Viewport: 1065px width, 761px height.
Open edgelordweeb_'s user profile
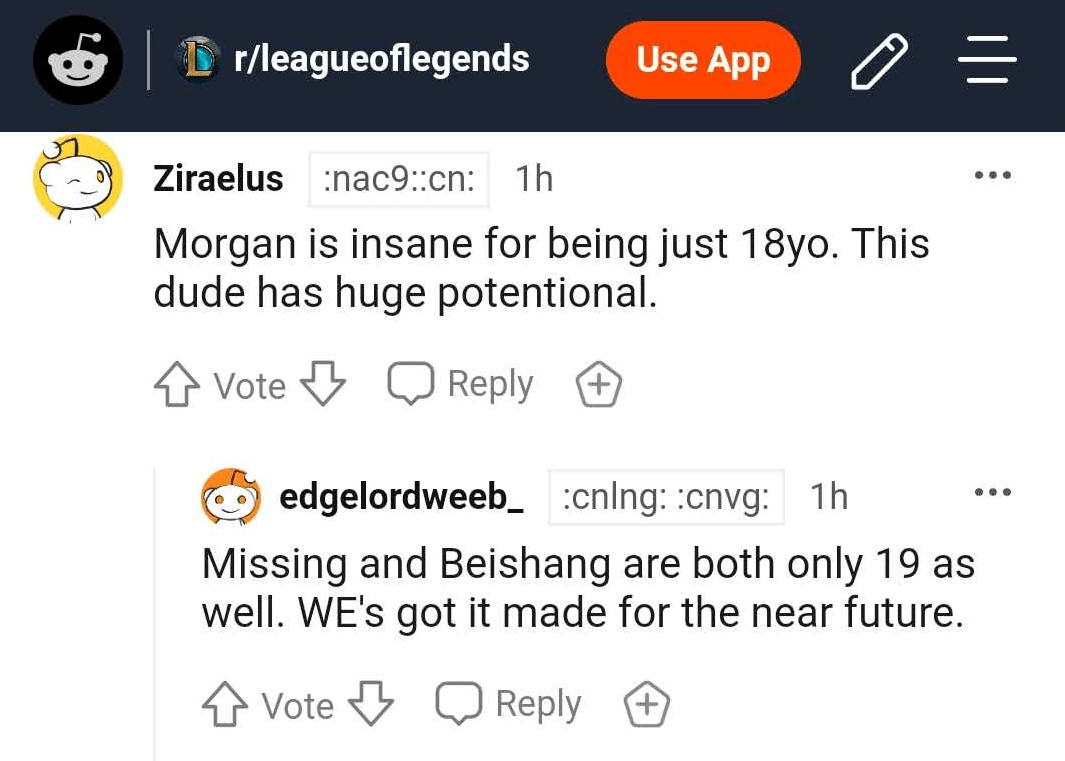pos(401,497)
